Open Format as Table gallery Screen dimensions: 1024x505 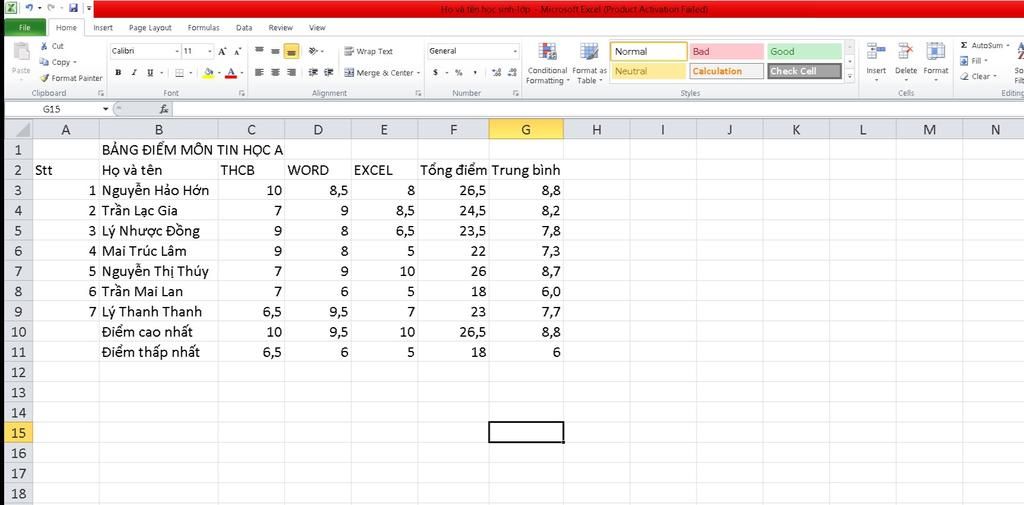pyautogui.click(x=589, y=63)
